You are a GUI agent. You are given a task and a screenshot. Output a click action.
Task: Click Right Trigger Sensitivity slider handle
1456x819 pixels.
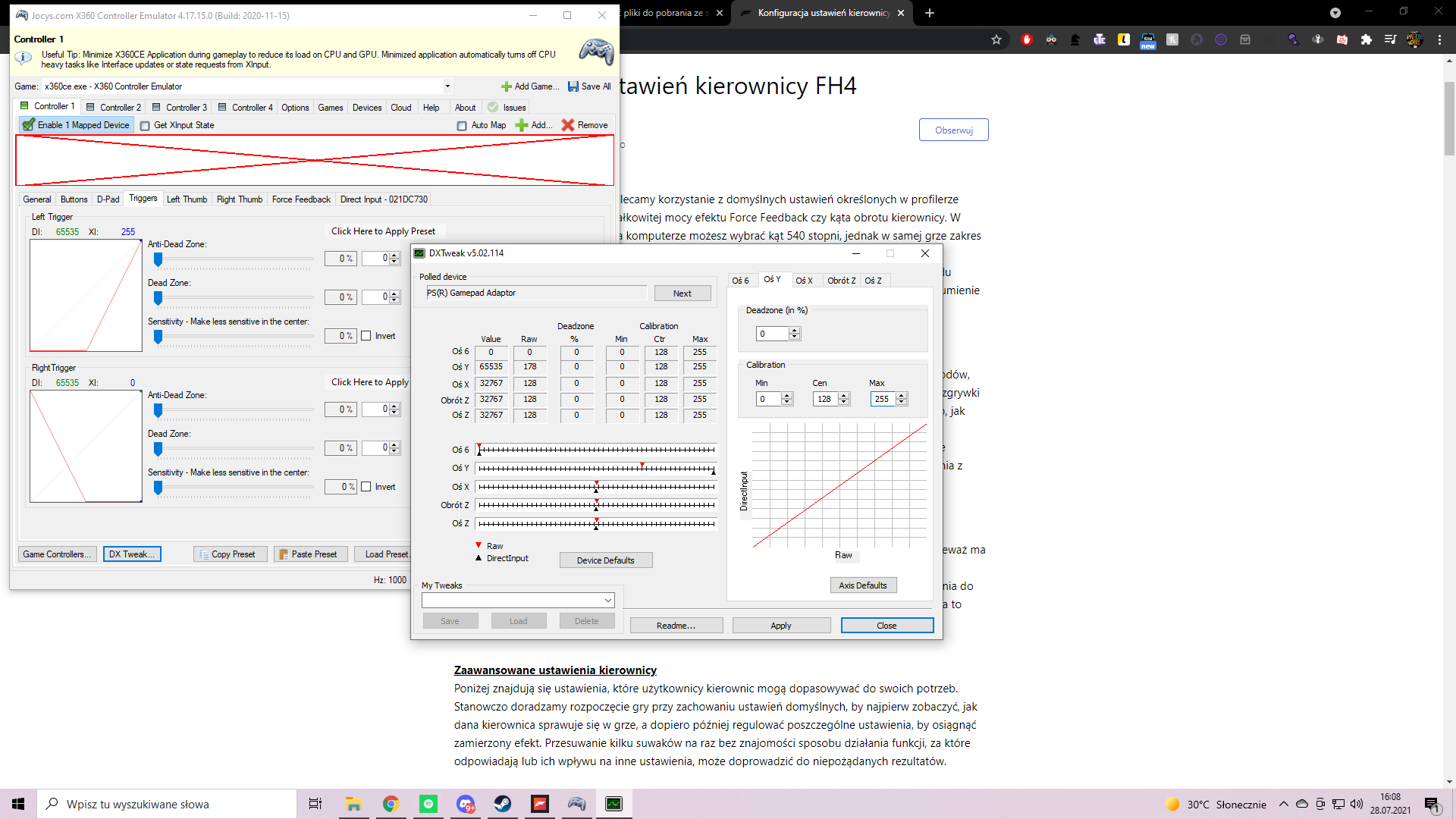158,488
